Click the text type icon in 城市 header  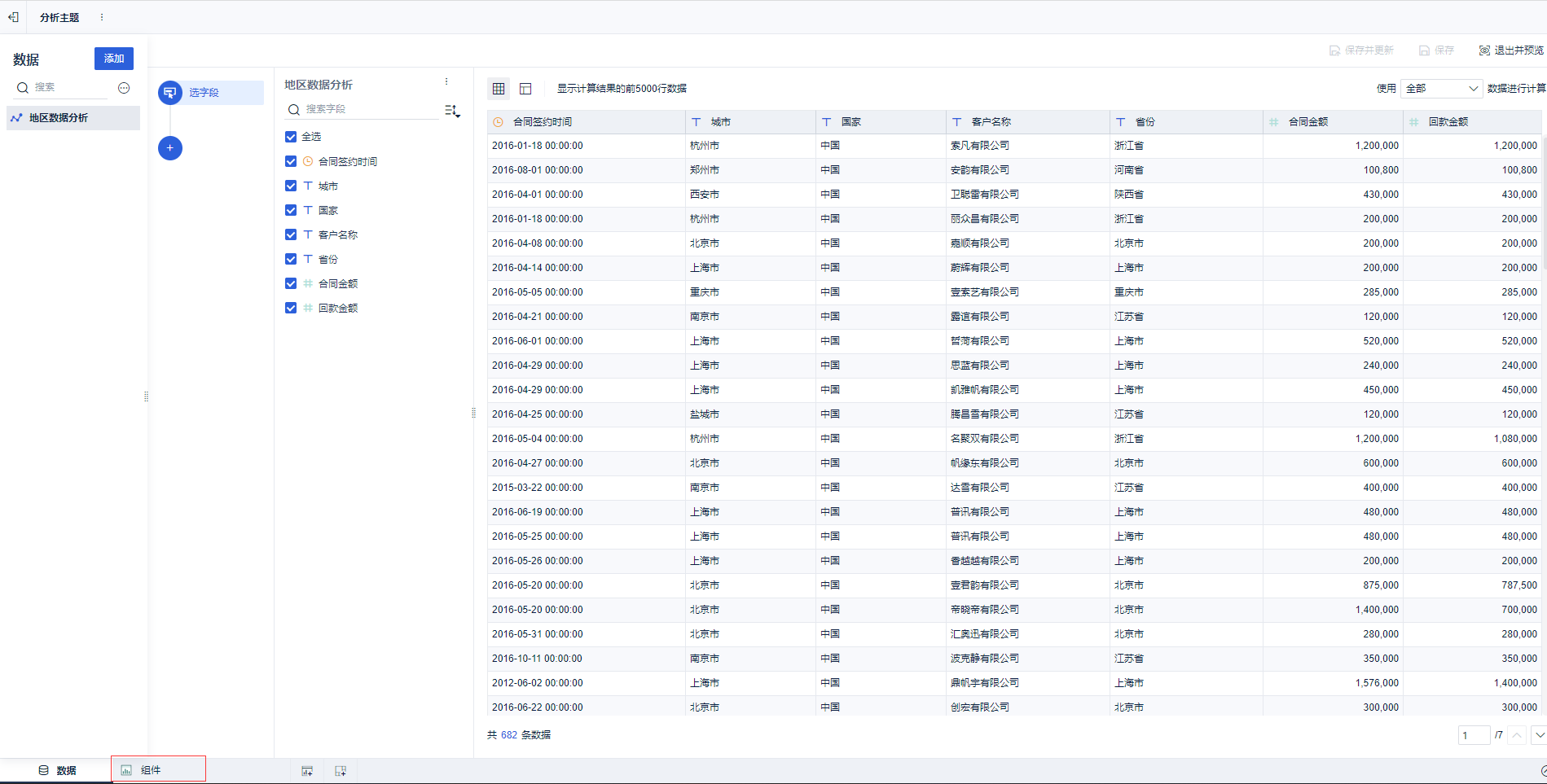pos(697,122)
